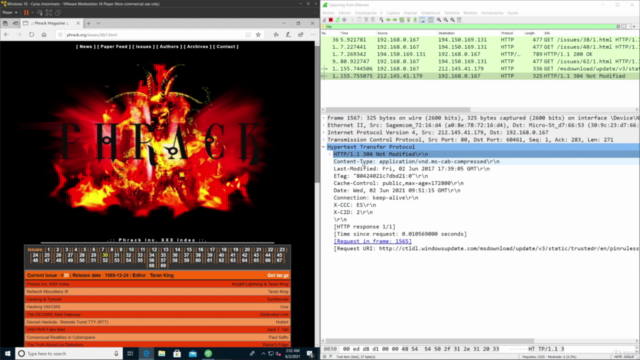The width and height of the screenshot is (640, 360).
Task: Open a new Edge tab
Action: (89, 23)
